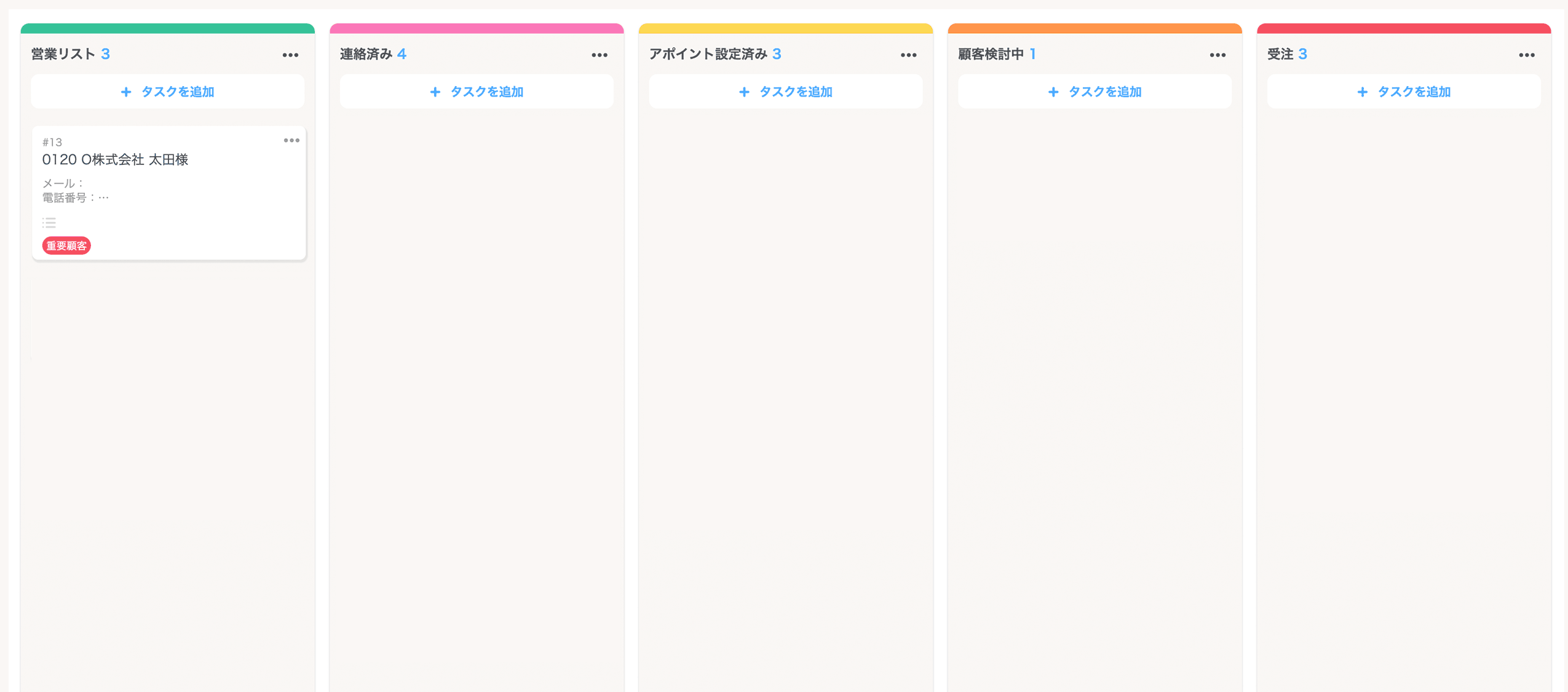
Task: Click the count 4 beside 連絡済み
Action: click(402, 54)
